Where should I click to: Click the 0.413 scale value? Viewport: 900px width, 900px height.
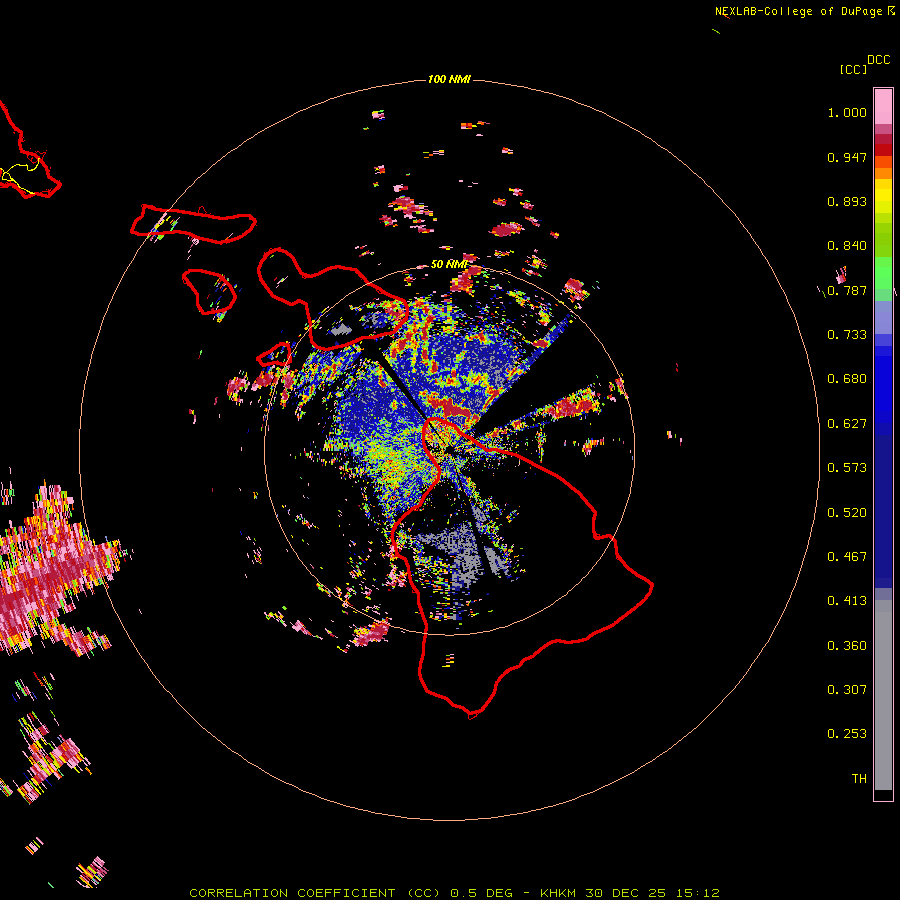pos(847,601)
